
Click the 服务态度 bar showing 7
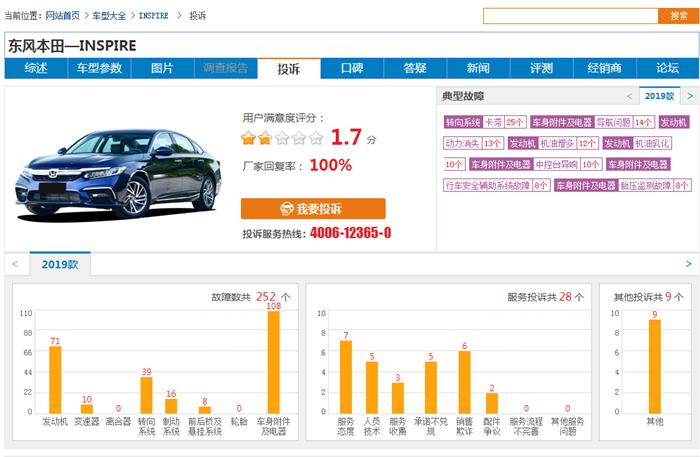[x=346, y=377]
